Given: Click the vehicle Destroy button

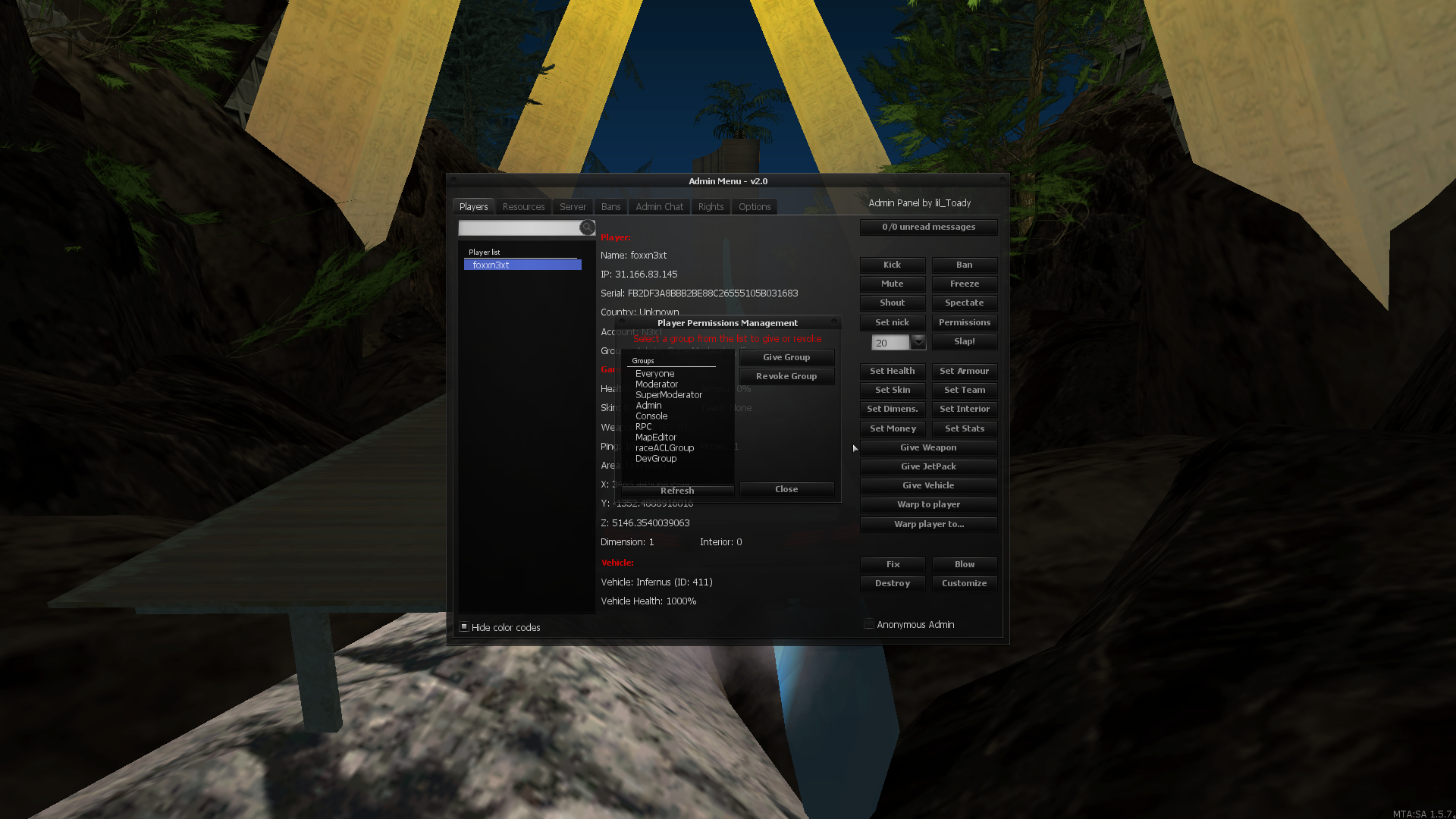Looking at the screenshot, I should (893, 583).
